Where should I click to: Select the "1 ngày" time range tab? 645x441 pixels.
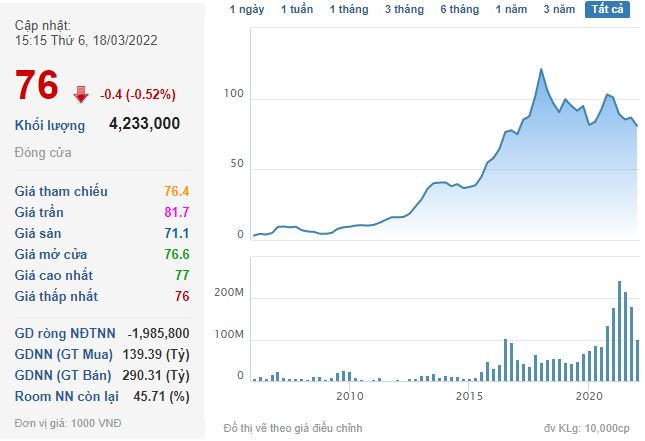[247, 9]
